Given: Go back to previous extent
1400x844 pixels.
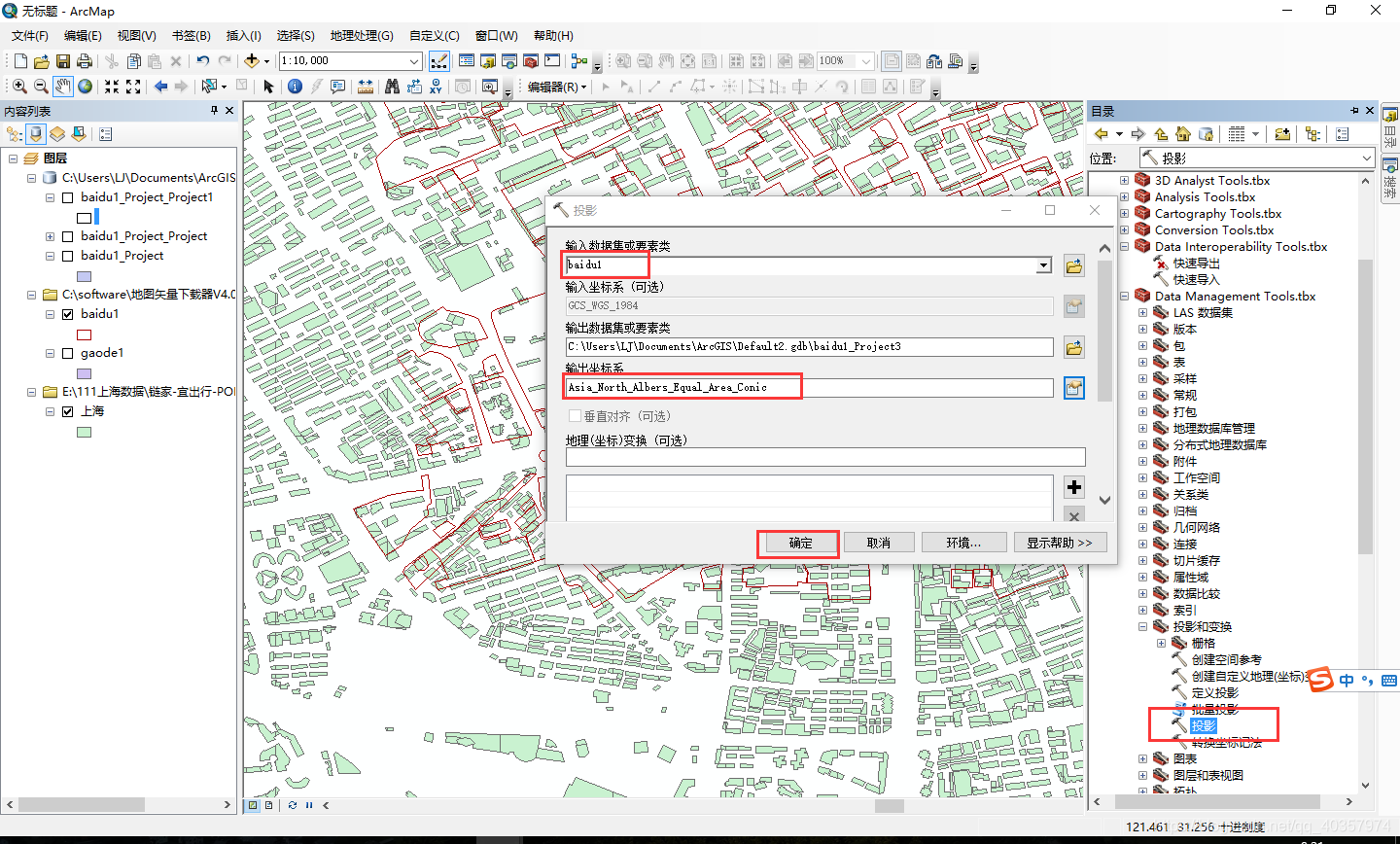Looking at the screenshot, I should pyautogui.click(x=160, y=87).
